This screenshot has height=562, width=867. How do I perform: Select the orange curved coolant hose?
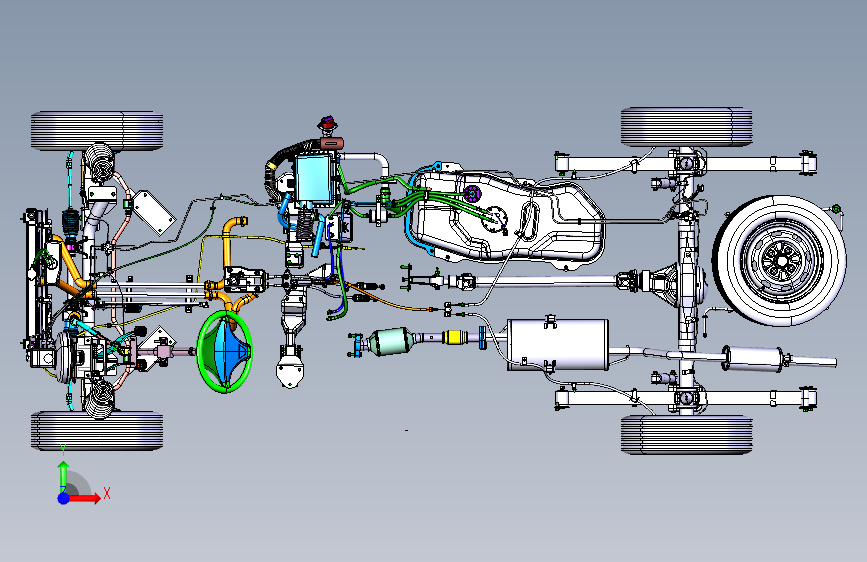229,241
